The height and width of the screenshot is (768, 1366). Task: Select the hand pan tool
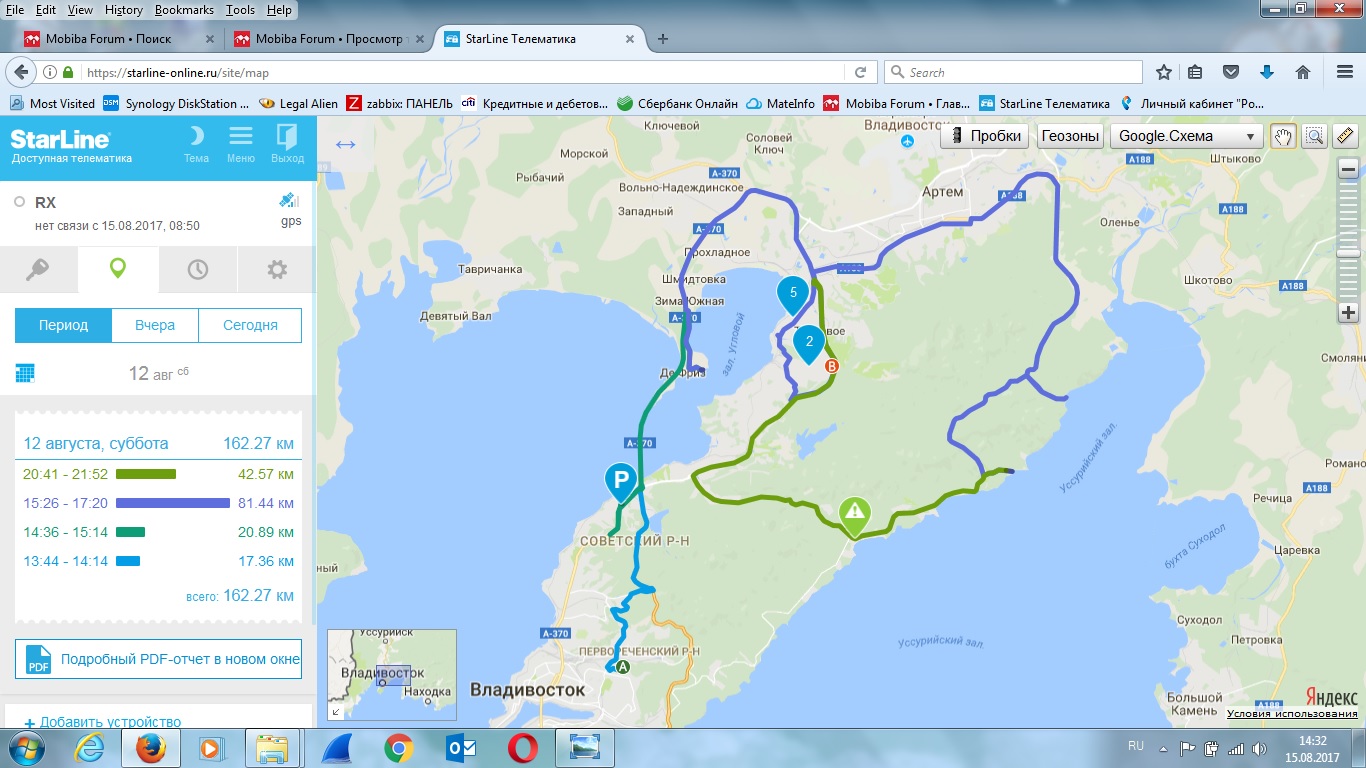tap(1283, 136)
